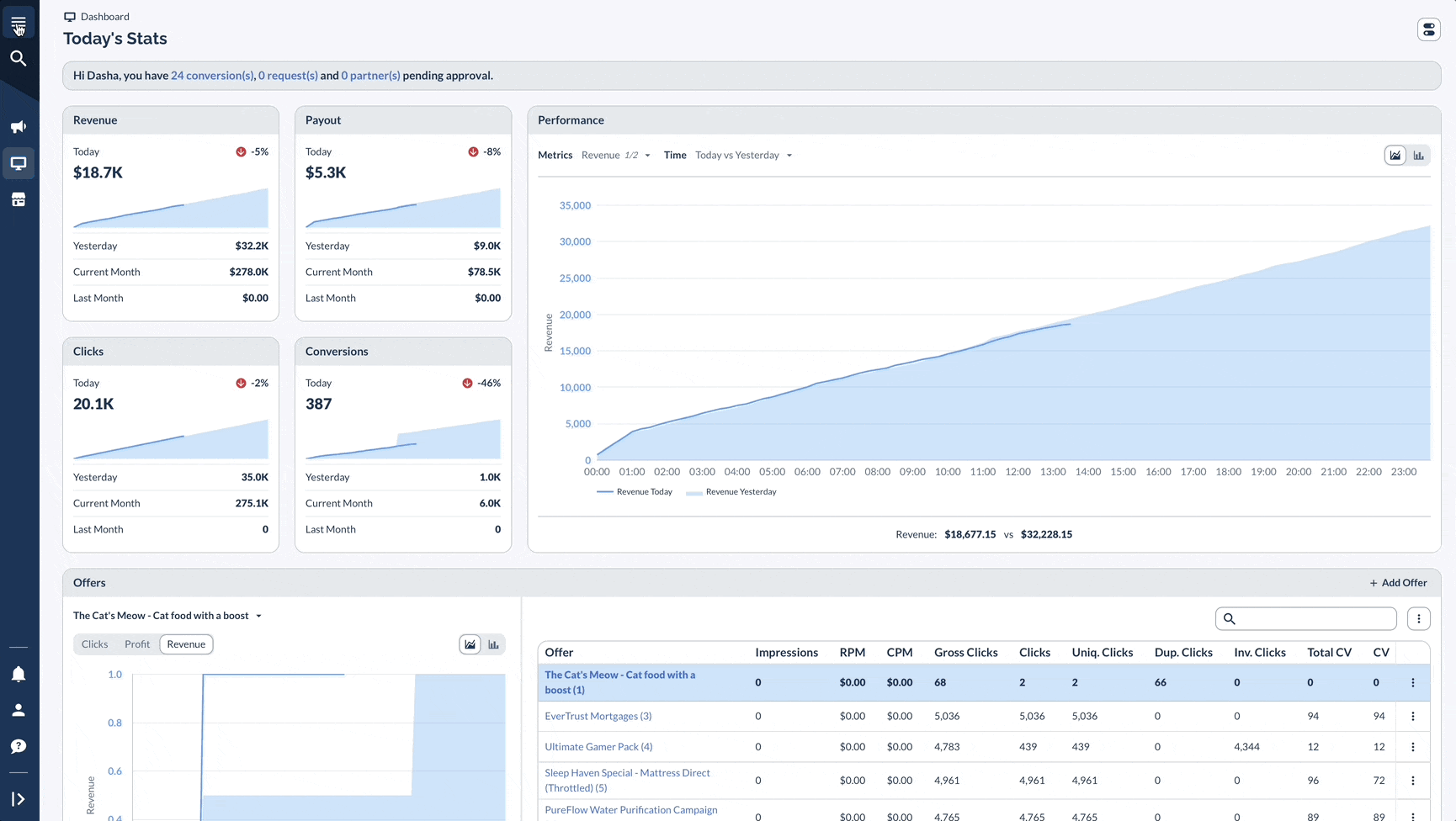This screenshot has width=1456, height=821.
Task: Click the Add Offer button
Action: pyautogui.click(x=1398, y=583)
